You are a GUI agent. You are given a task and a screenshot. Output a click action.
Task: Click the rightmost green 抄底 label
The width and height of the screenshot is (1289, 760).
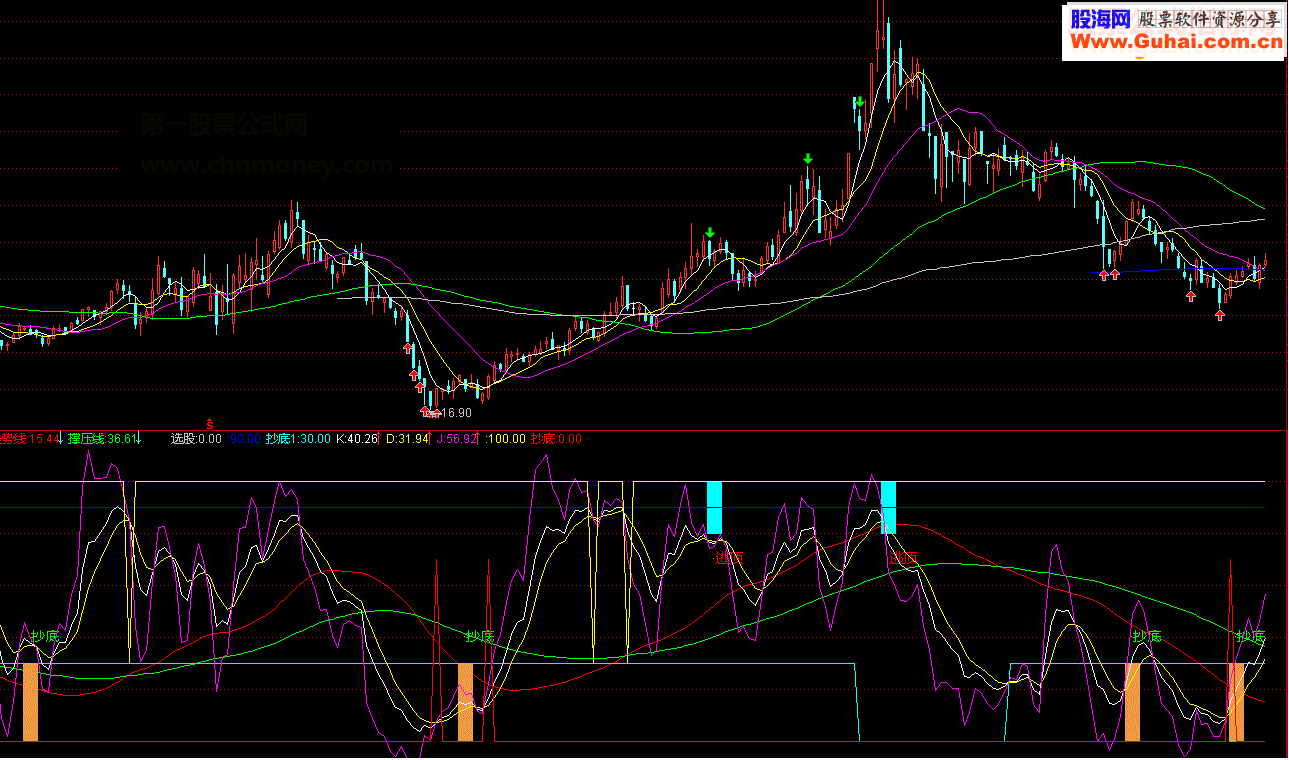click(x=1250, y=636)
